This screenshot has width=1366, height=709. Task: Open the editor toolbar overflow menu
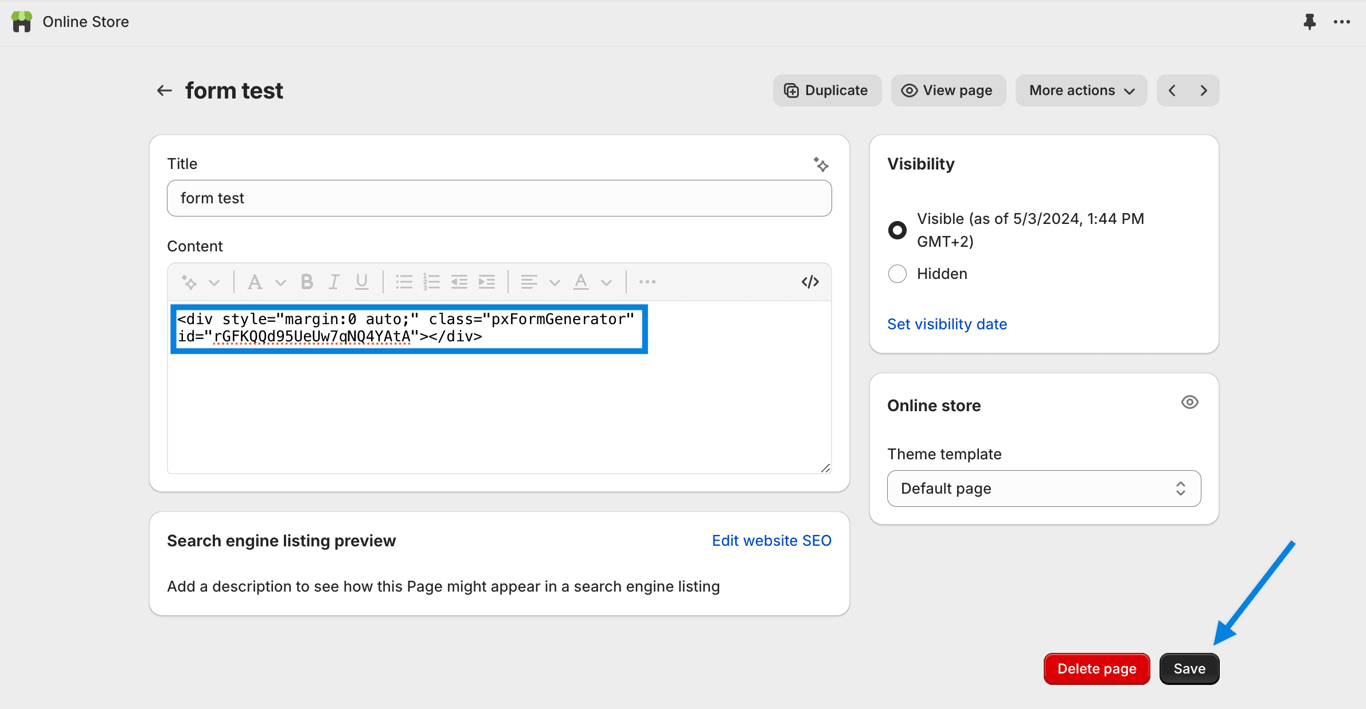pyautogui.click(x=647, y=282)
